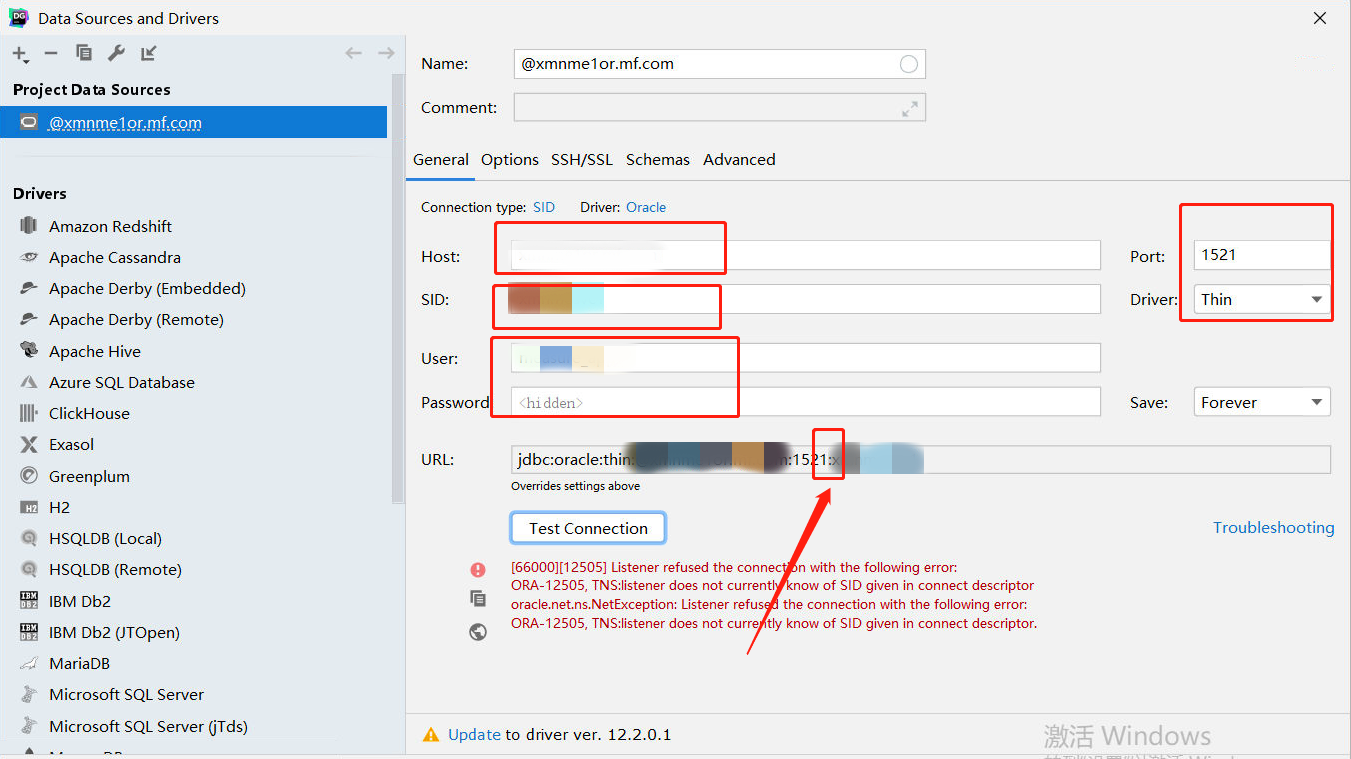This screenshot has width=1351, height=759.
Task: Click the Test Connection button
Action: pyautogui.click(x=588, y=527)
